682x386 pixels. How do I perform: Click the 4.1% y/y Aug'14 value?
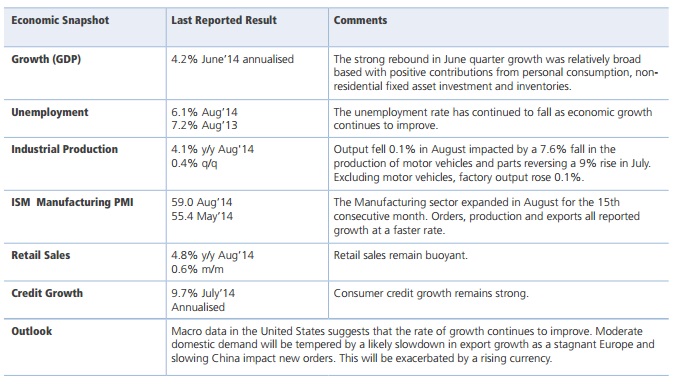(212, 149)
